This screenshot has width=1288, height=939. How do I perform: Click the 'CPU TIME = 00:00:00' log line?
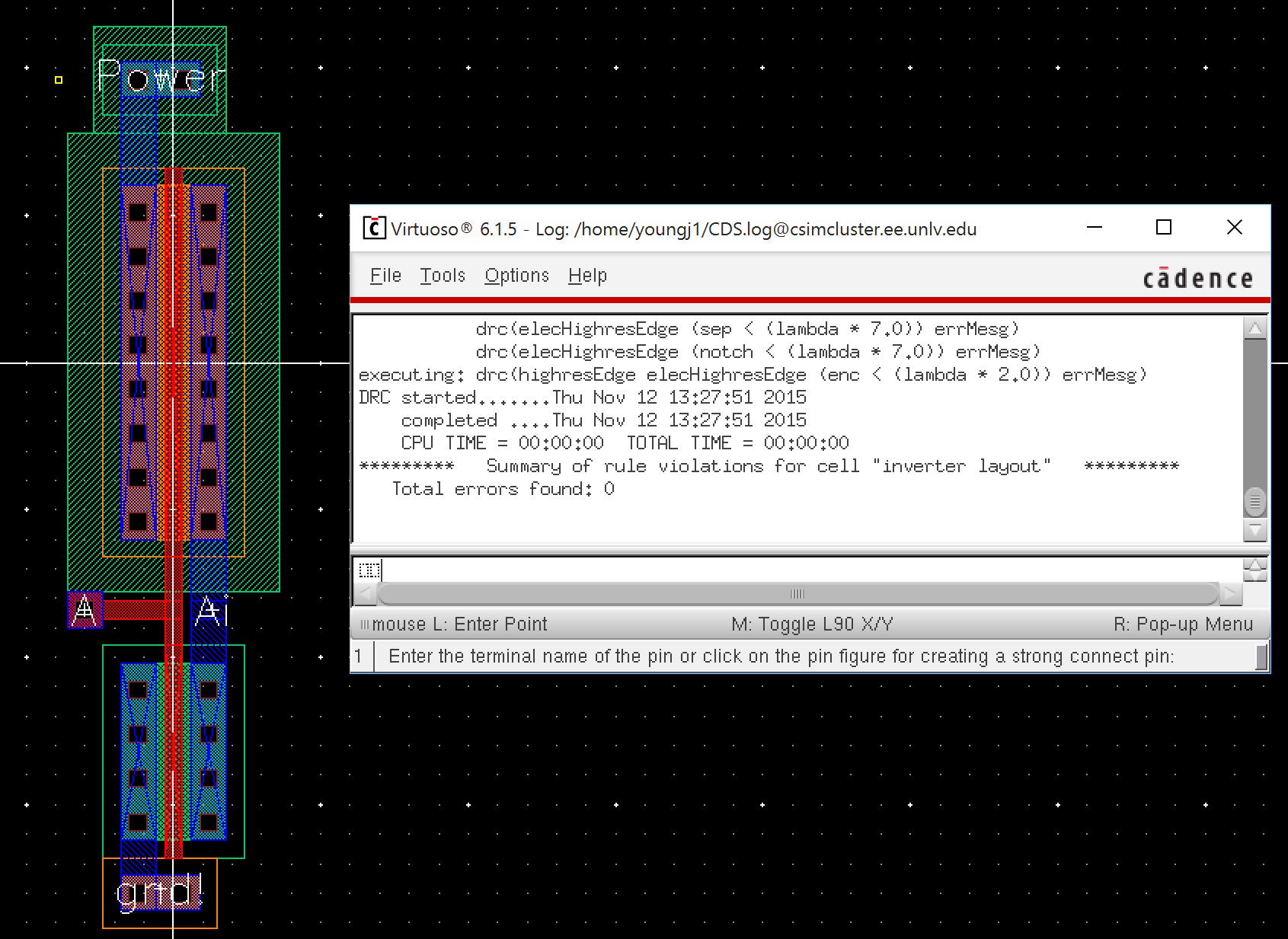625,443
